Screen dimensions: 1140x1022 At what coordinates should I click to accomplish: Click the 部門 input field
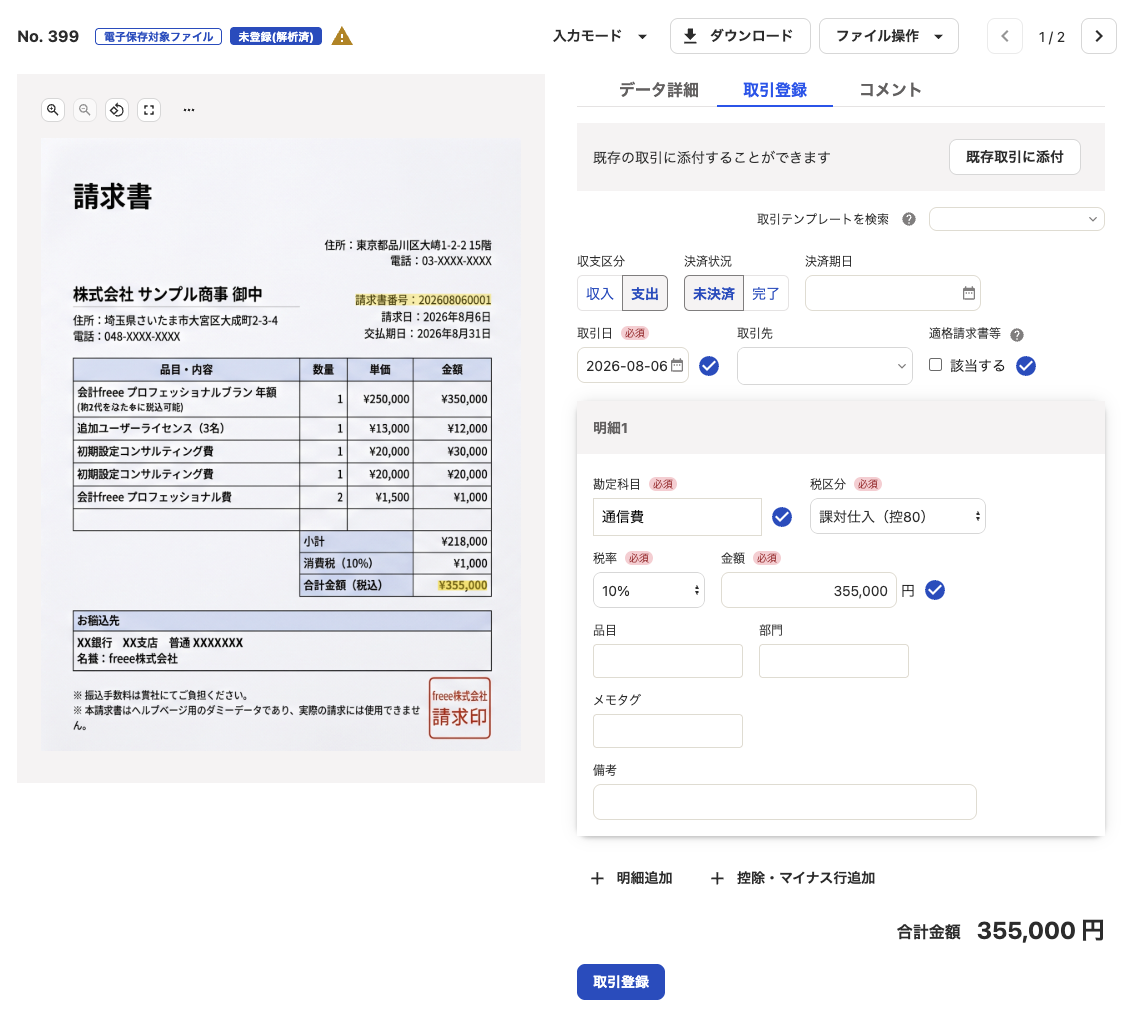[833, 661]
